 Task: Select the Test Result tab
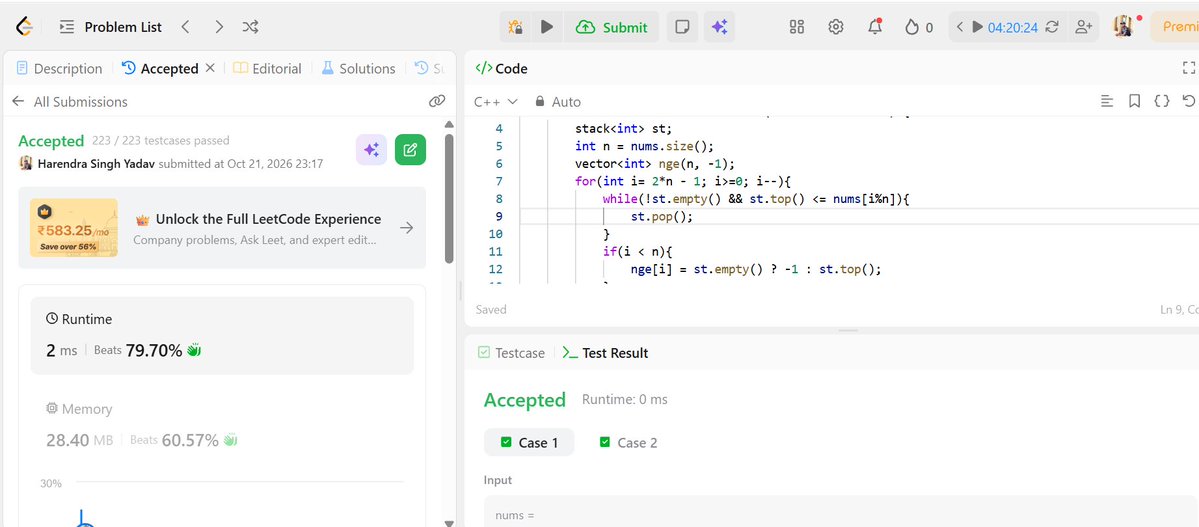(x=605, y=353)
